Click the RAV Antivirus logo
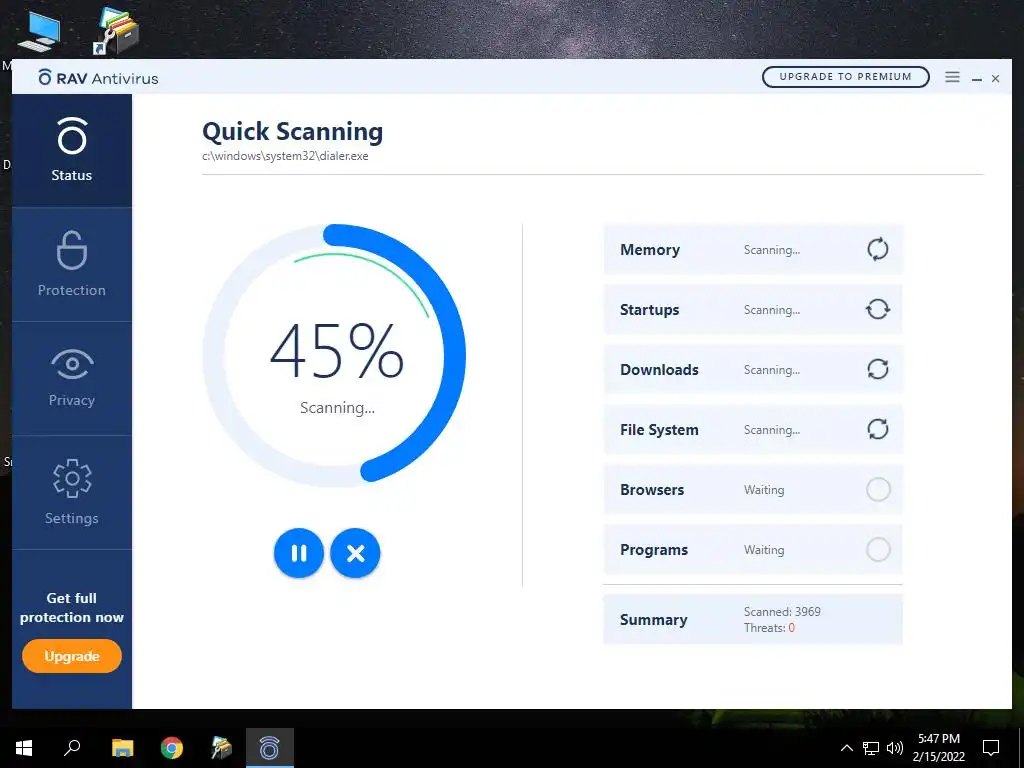Viewport: 1024px width, 768px height. pos(98,78)
